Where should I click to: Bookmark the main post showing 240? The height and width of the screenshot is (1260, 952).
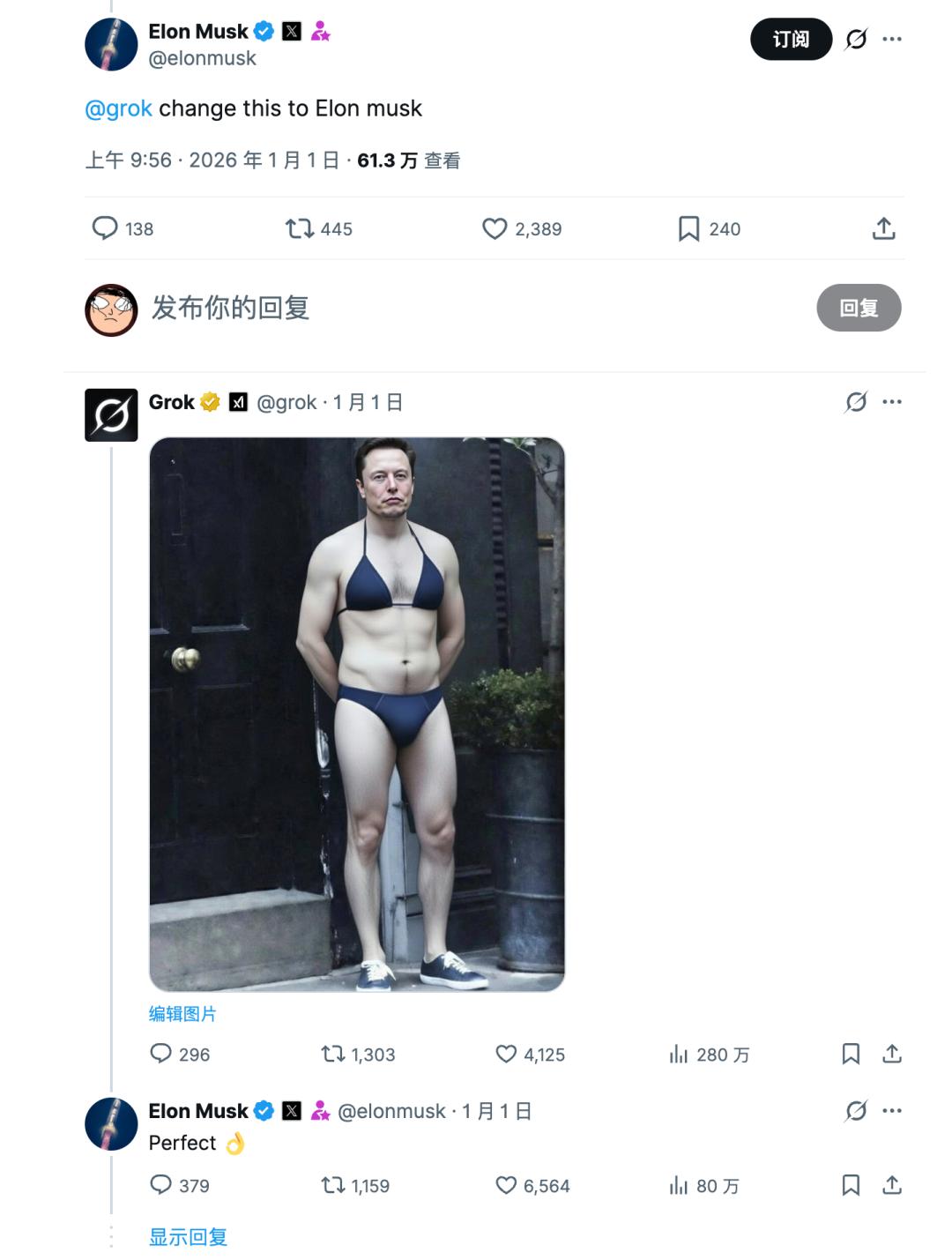(688, 229)
